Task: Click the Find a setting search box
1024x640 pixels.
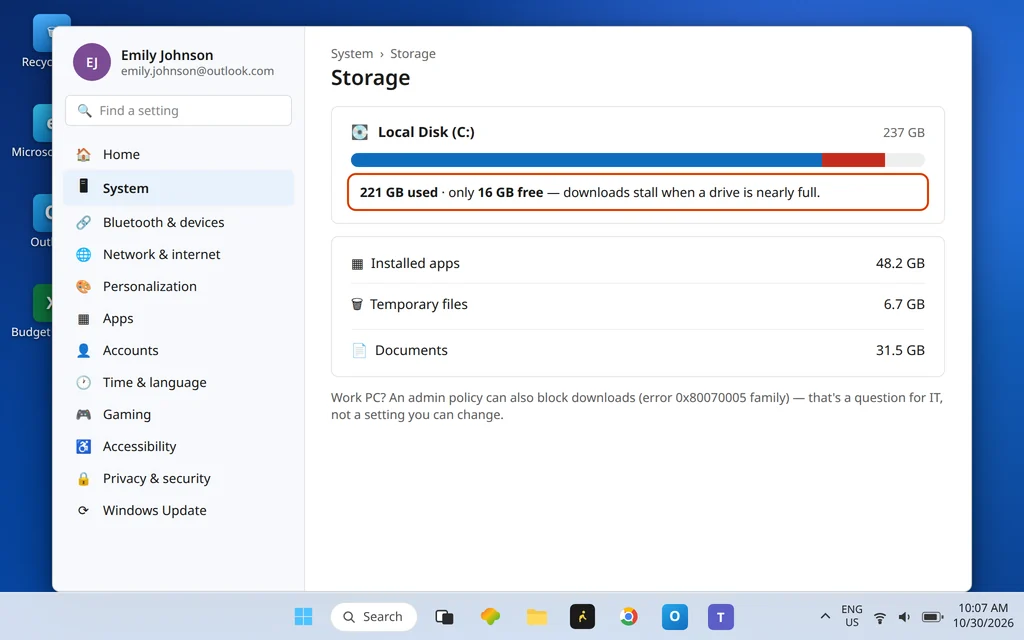Action: [x=178, y=110]
